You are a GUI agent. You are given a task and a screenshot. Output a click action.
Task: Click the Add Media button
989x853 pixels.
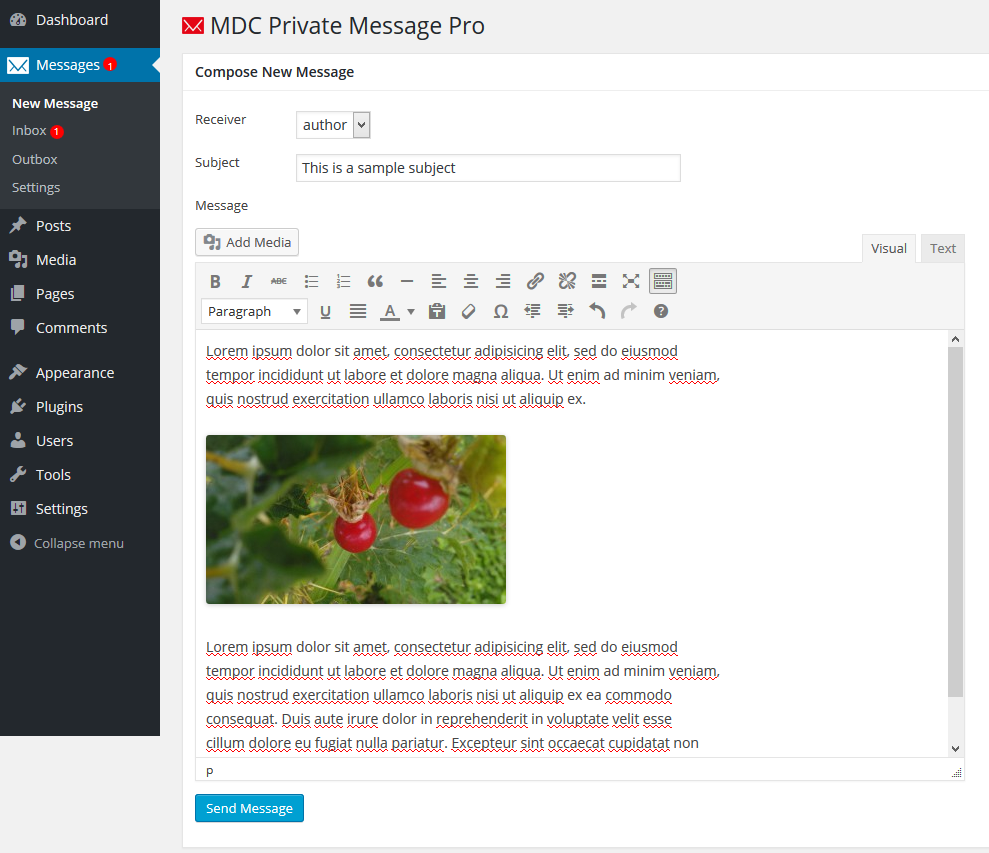[247, 242]
